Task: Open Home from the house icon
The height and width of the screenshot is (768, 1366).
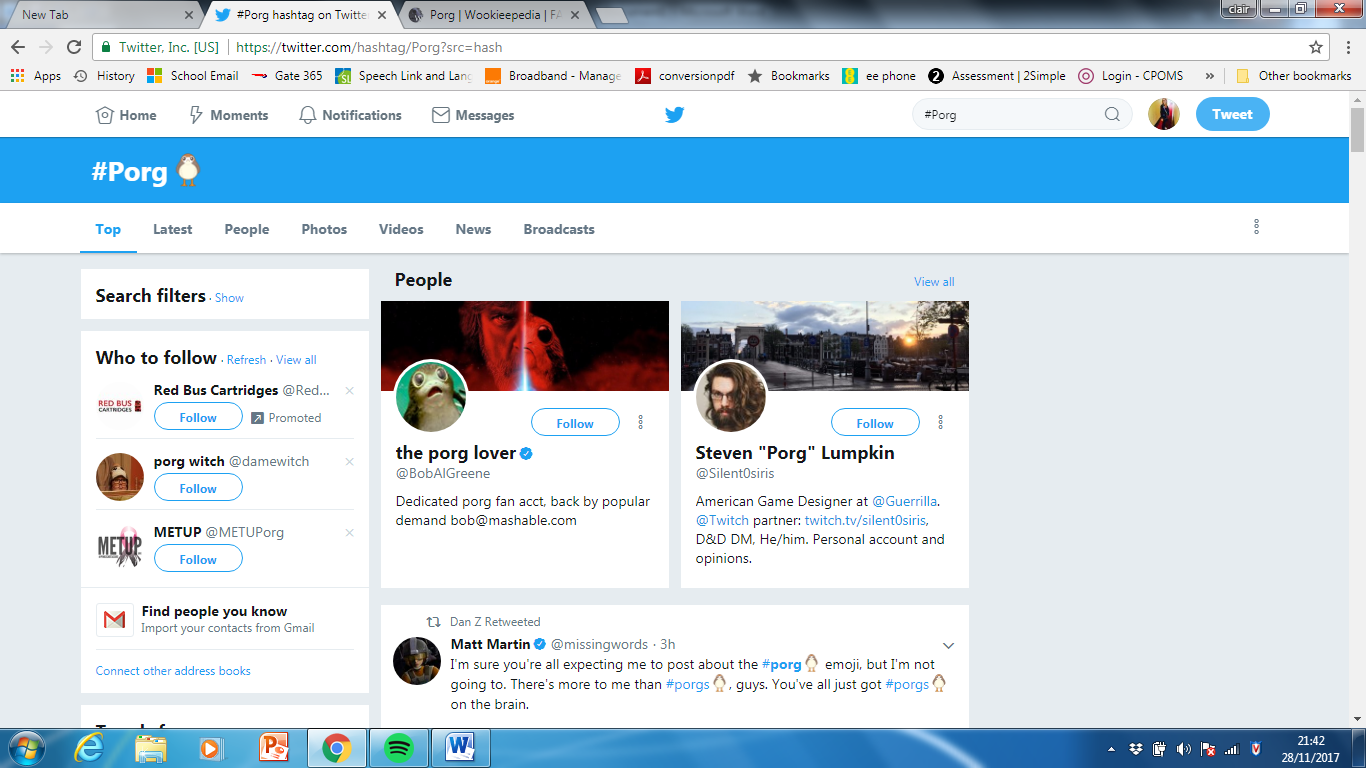Action: 126,115
